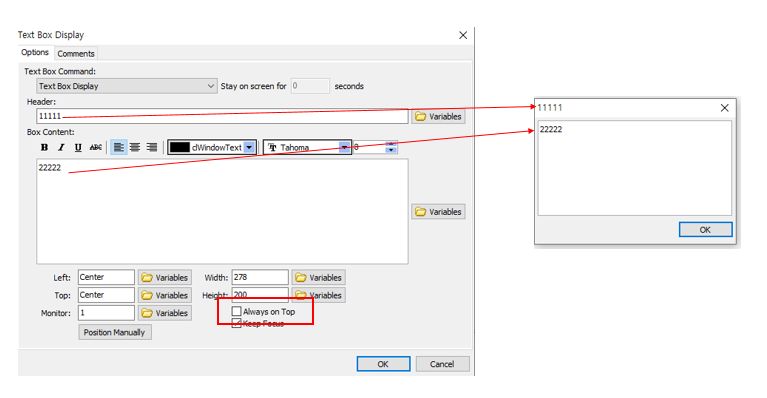Viewport: 767px width, 398px height.
Task: Open Variables for the Top field
Action: [165, 295]
